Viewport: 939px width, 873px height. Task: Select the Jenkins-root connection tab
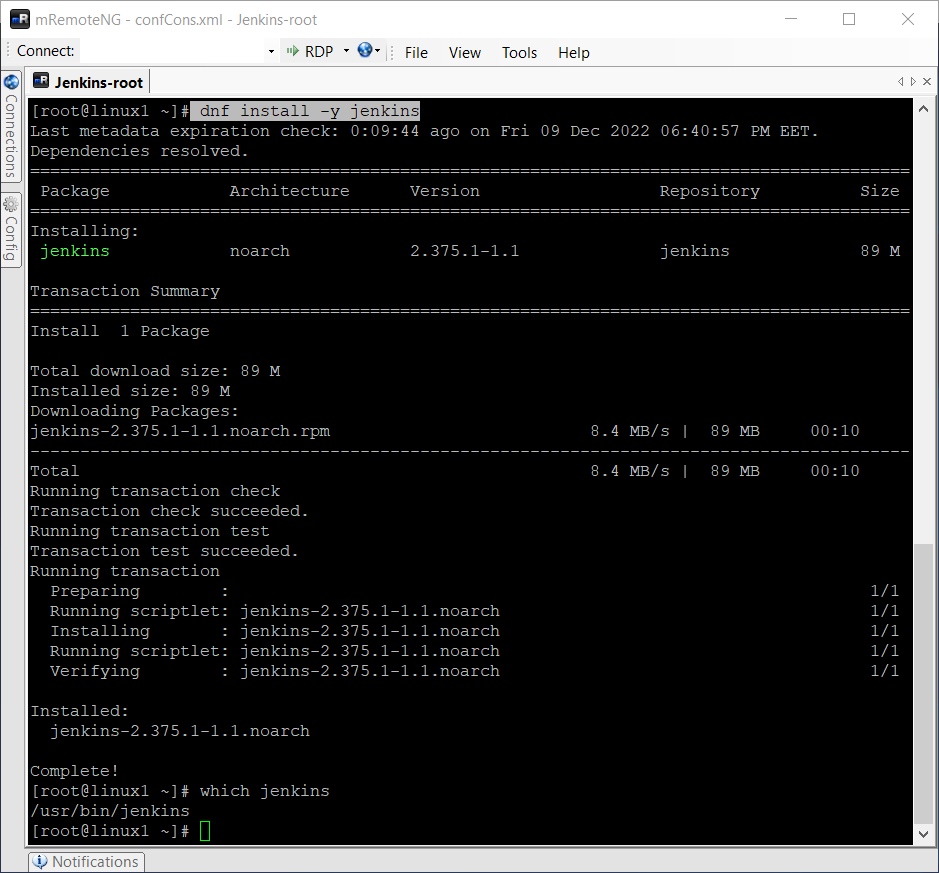[89, 82]
